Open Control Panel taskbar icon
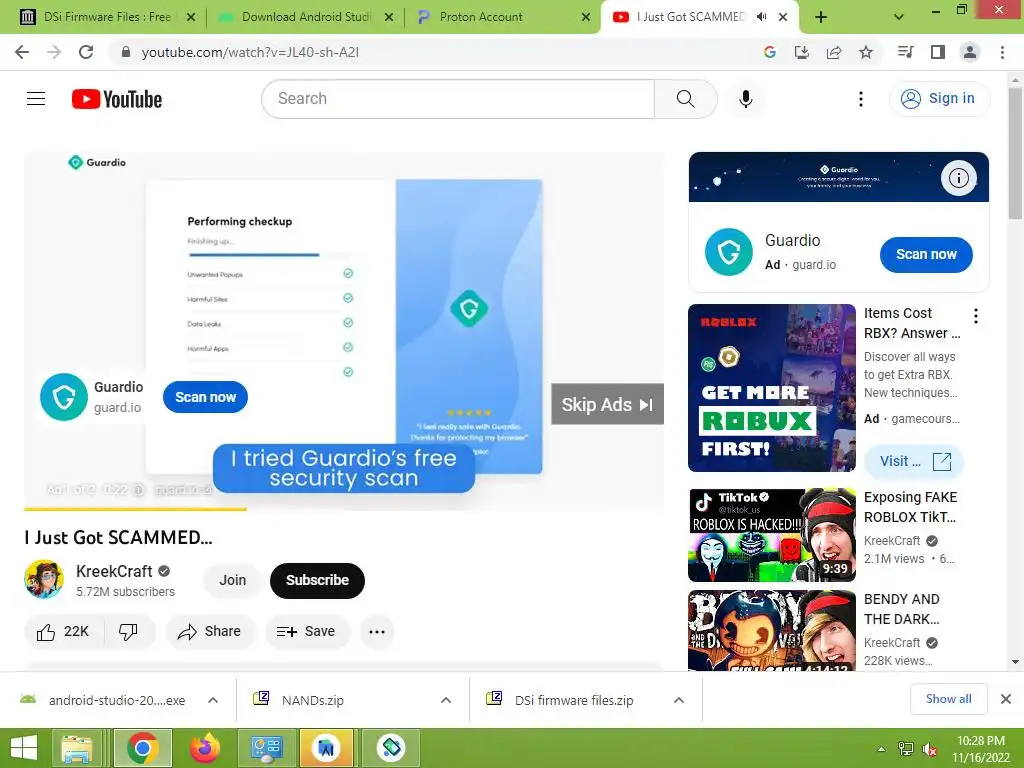The image size is (1024, 768). click(265, 748)
